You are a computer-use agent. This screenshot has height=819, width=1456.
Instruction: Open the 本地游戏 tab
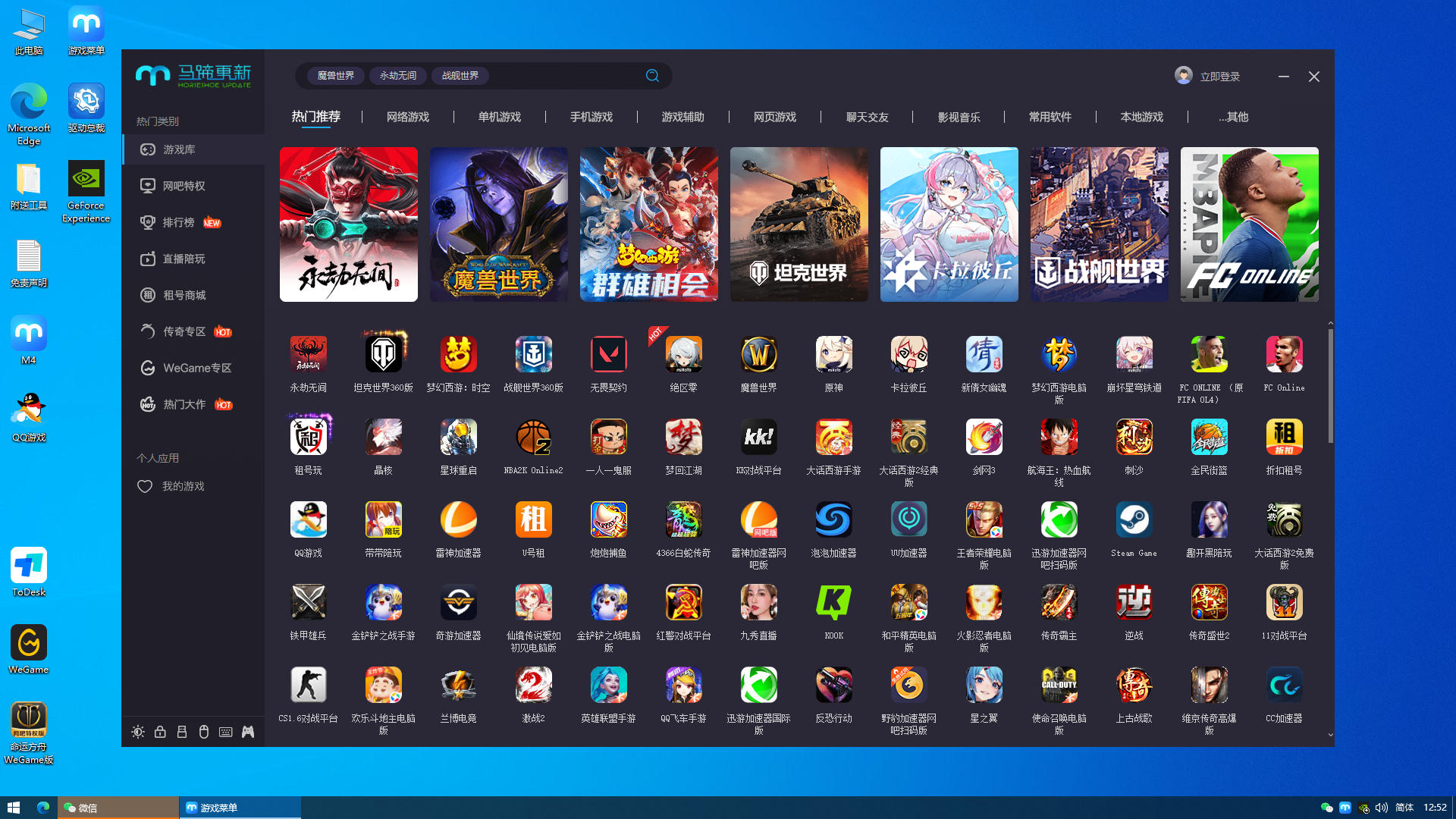coord(1142,117)
